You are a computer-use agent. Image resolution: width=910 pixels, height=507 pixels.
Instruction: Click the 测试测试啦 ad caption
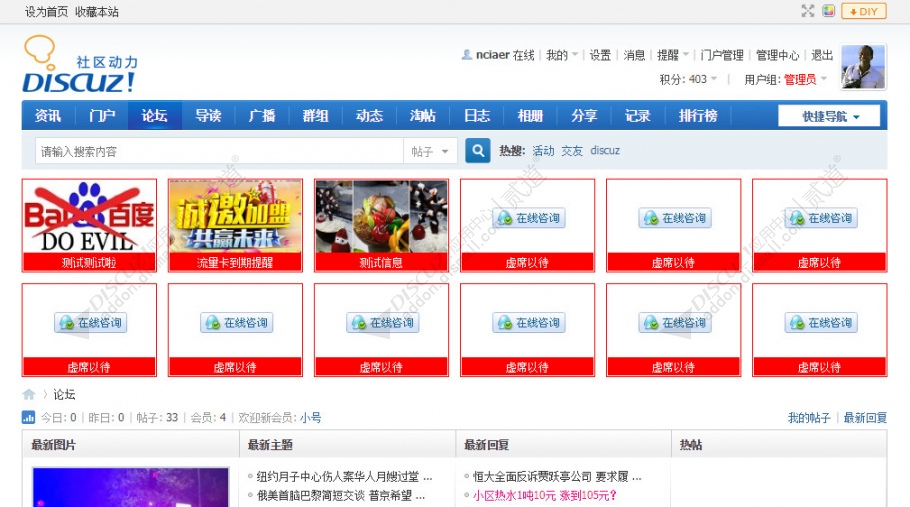click(x=89, y=262)
